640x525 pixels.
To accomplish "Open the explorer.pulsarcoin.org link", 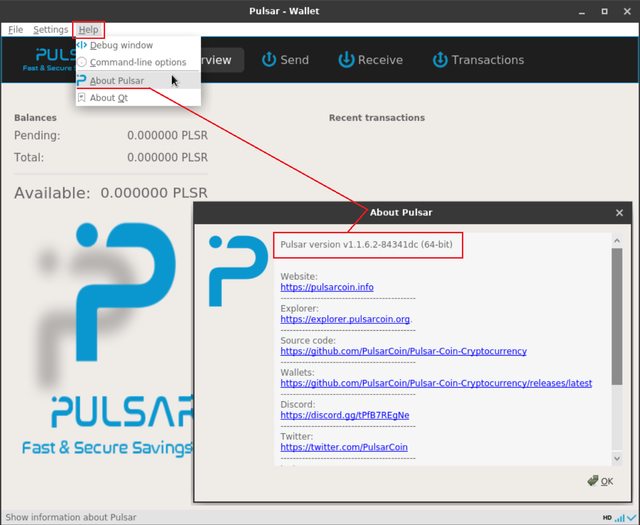I will (x=345, y=319).
